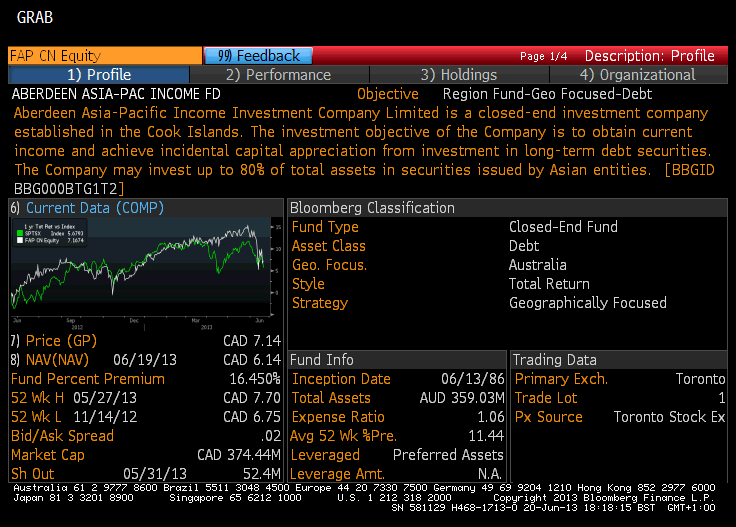This screenshot has height=527, width=736.
Task: Click the 'CAD 6.14' NAV value
Action: click(252, 359)
